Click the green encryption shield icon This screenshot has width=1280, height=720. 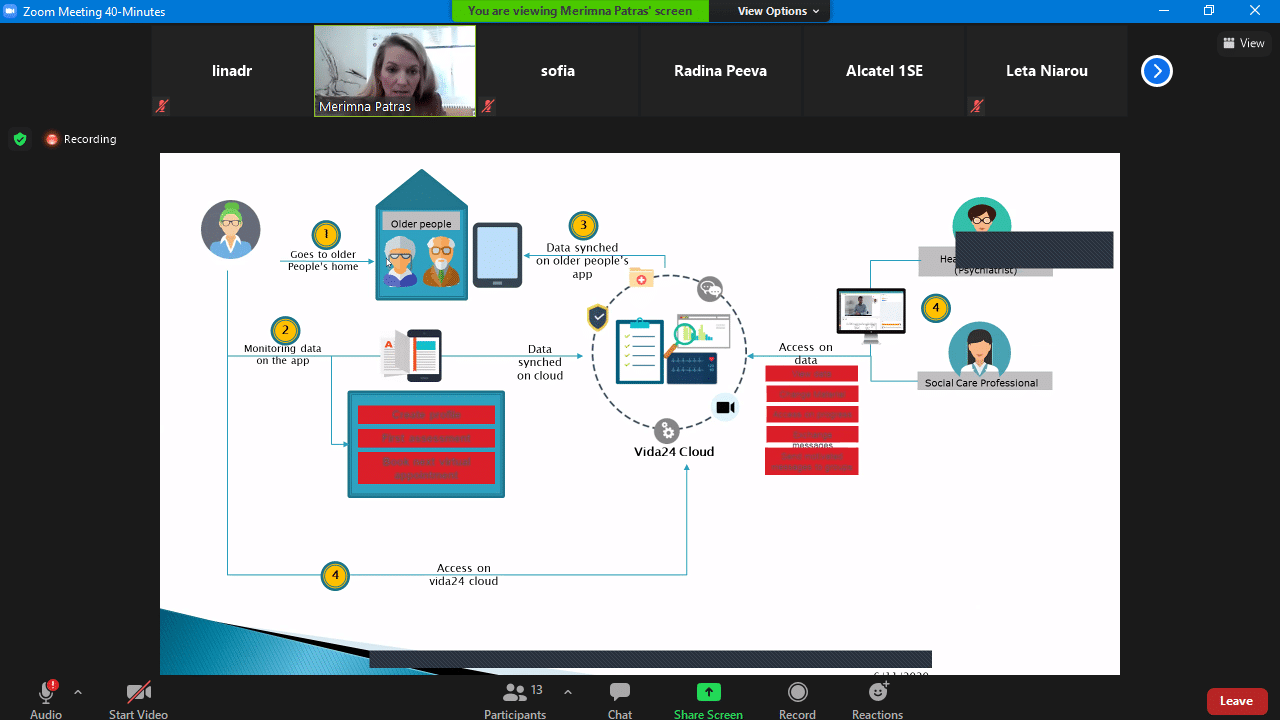20,139
